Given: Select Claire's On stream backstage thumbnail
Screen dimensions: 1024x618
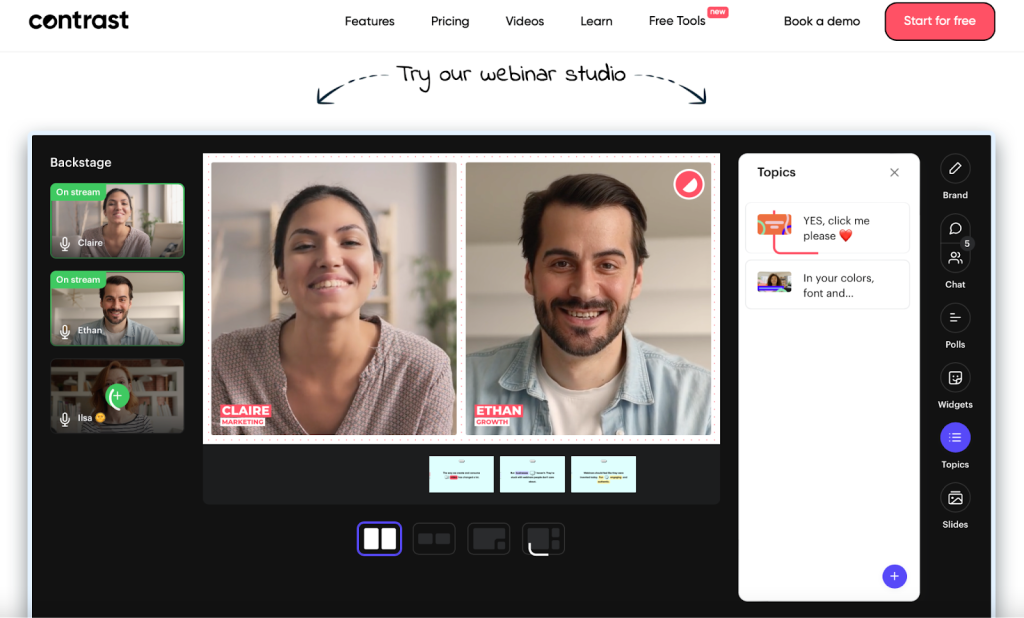Looking at the screenshot, I should click(118, 221).
